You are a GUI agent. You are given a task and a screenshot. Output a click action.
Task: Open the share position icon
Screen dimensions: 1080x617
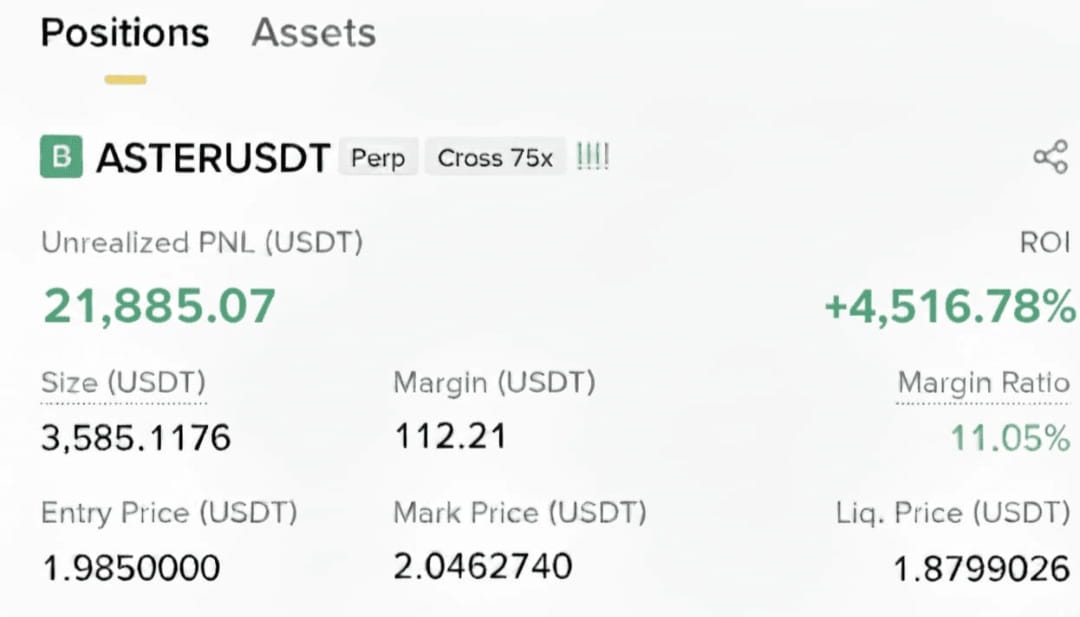pyautogui.click(x=1051, y=157)
